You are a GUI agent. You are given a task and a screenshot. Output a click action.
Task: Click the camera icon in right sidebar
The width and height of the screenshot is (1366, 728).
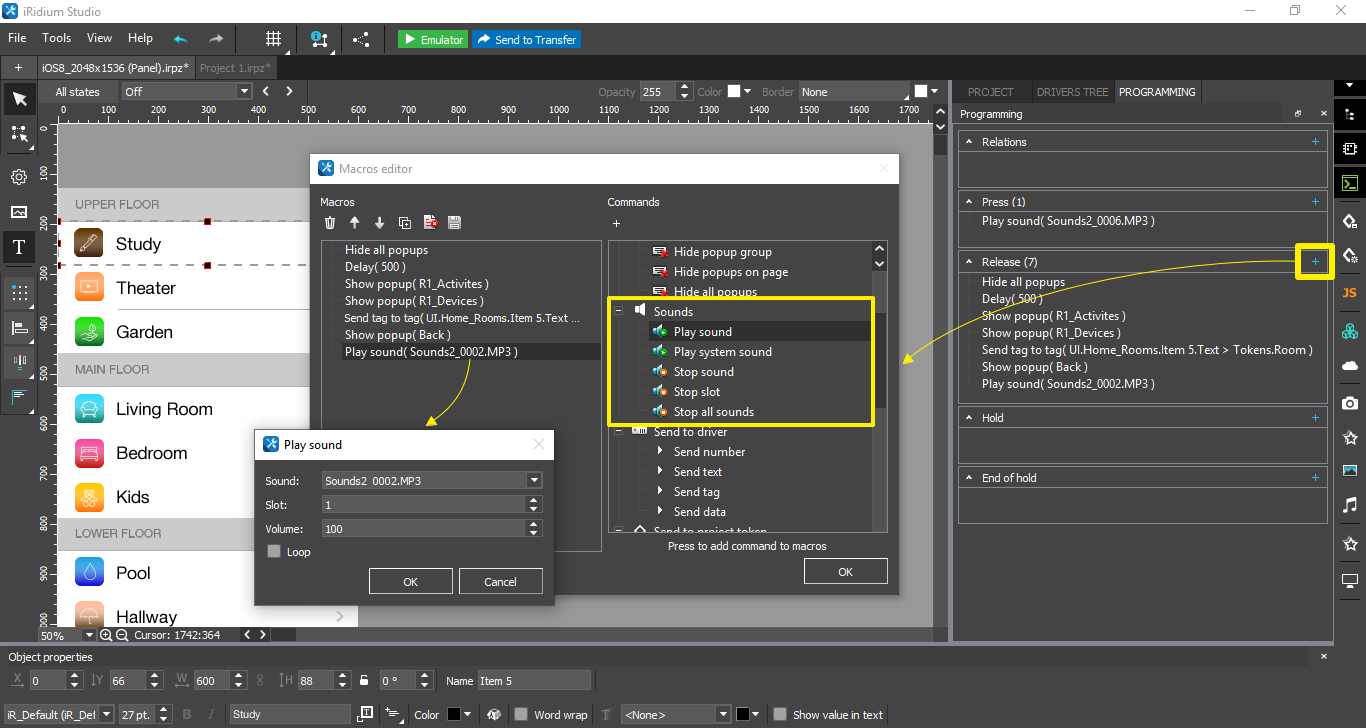(1349, 402)
